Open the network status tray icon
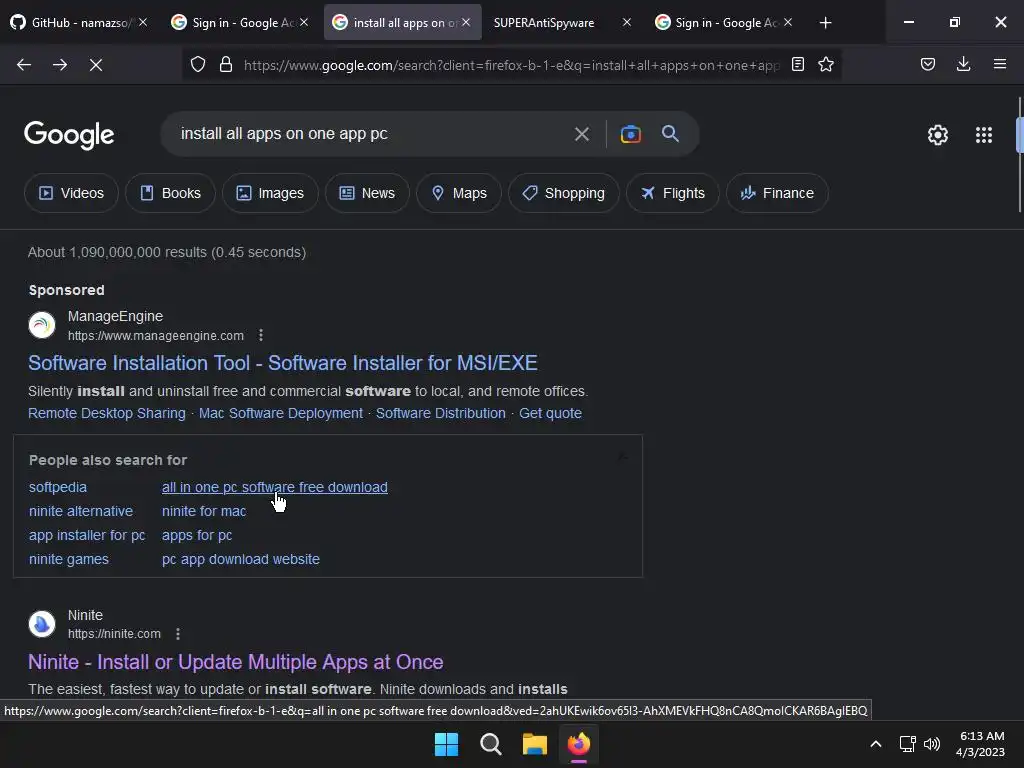Screen dimensions: 1024x768 point(908,744)
